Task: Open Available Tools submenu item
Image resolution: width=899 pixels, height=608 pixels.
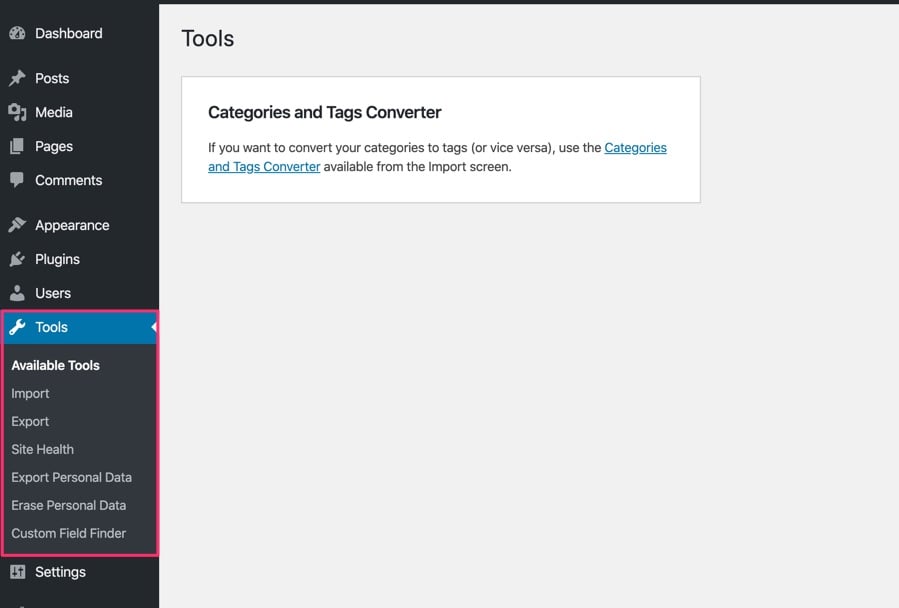Action: 56,365
